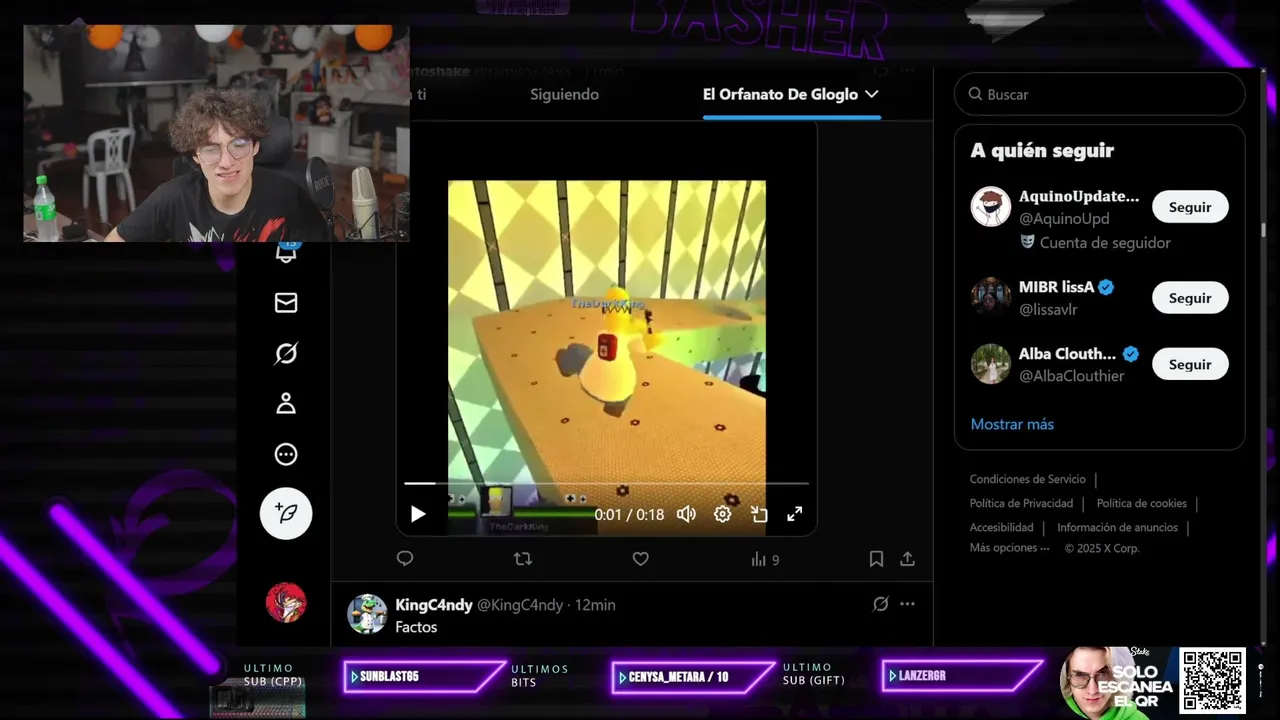Open Información de anuncios link
The width and height of the screenshot is (1280, 720).
tap(1118, 527)
